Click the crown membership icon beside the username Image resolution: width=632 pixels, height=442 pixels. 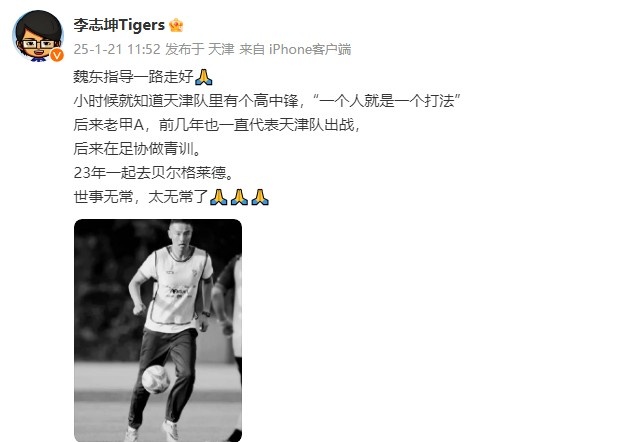pyautogui.click(x=176, y=25)
